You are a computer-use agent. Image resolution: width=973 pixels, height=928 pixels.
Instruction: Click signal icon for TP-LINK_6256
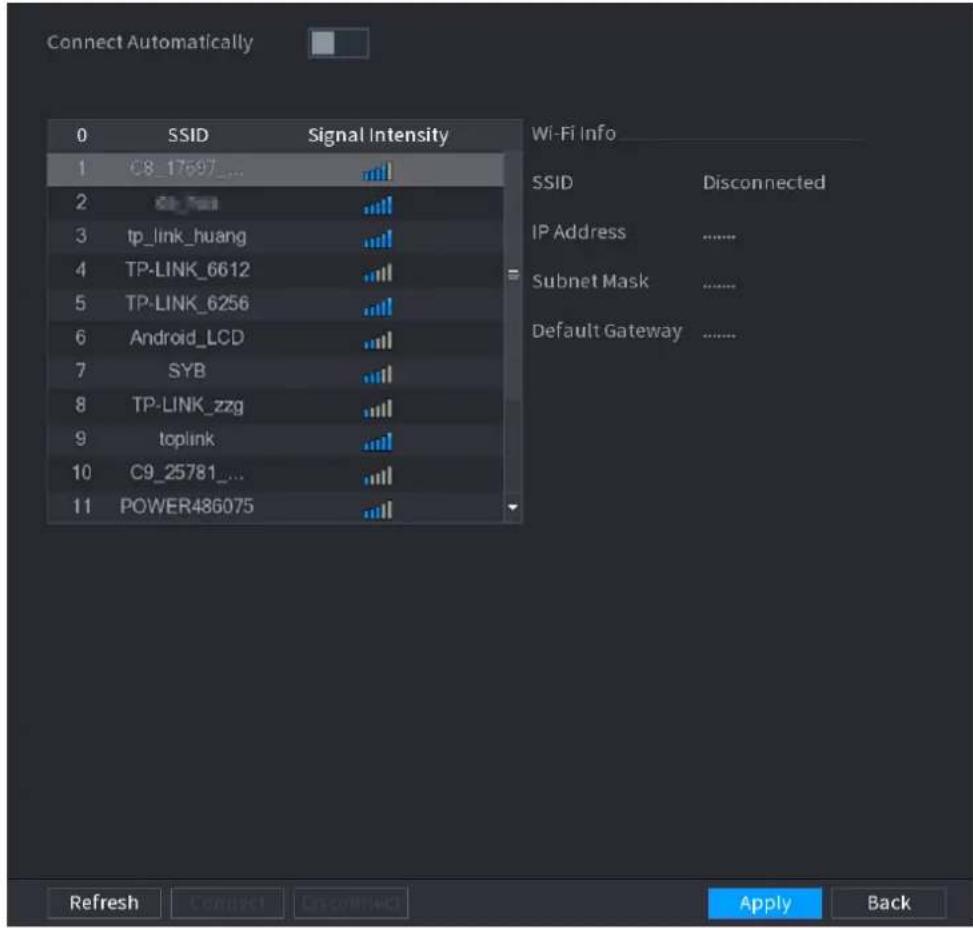pos(378,306)
